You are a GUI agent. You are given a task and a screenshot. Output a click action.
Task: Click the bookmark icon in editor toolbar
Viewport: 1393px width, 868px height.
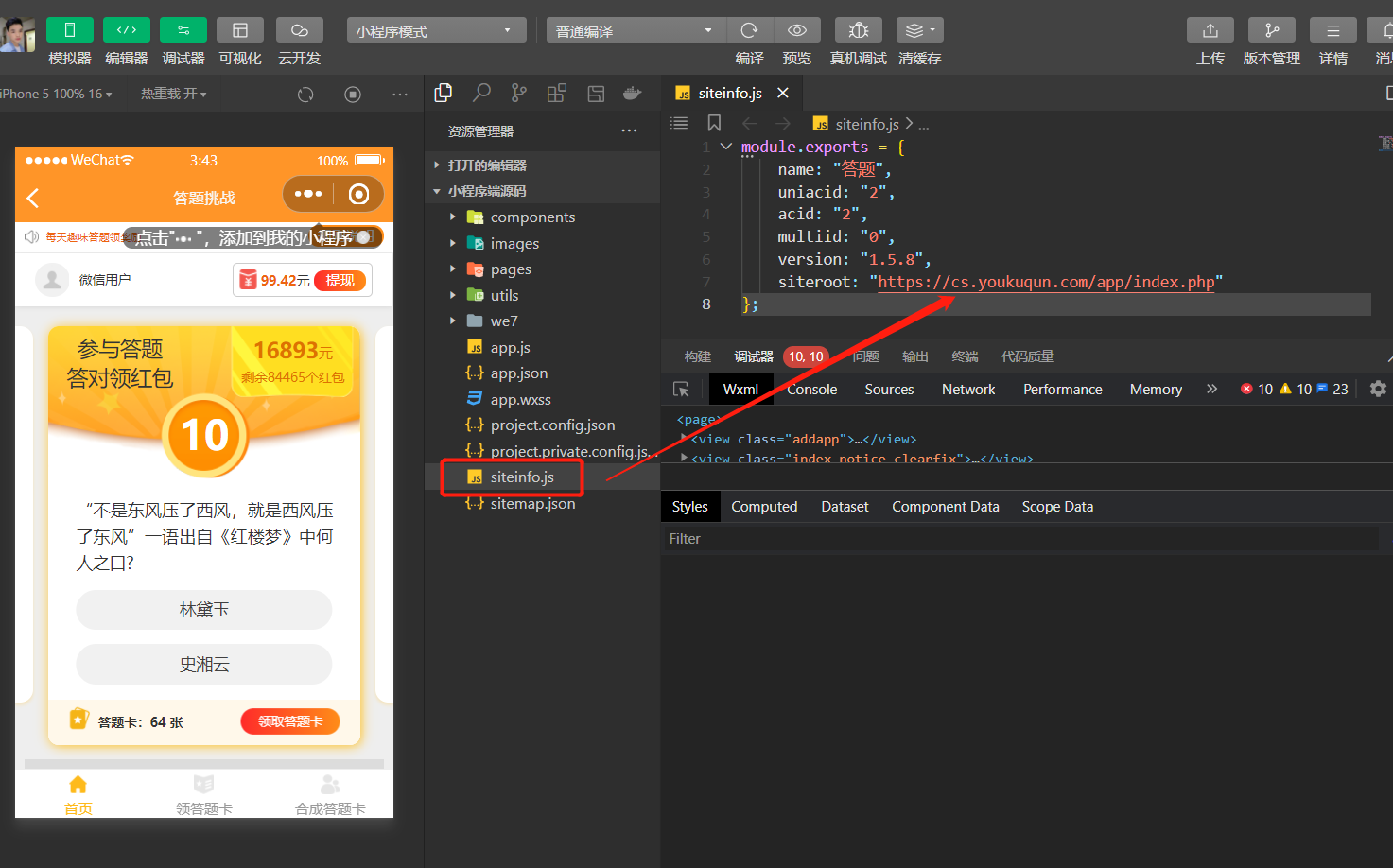(x=714, y=123)
